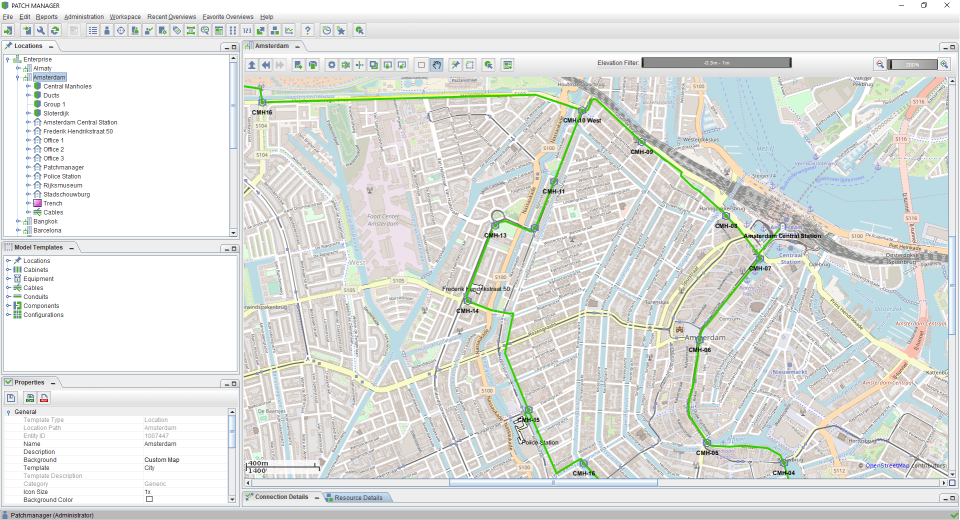Expand the Cabinets model templates node
This screenshot has width=960, height=520.
(8, 270)
